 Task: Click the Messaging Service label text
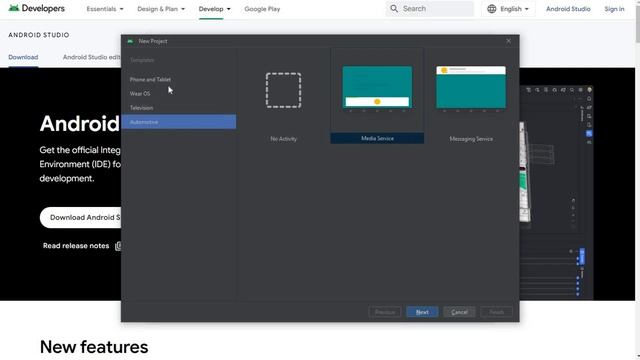[x=471, y=139]
